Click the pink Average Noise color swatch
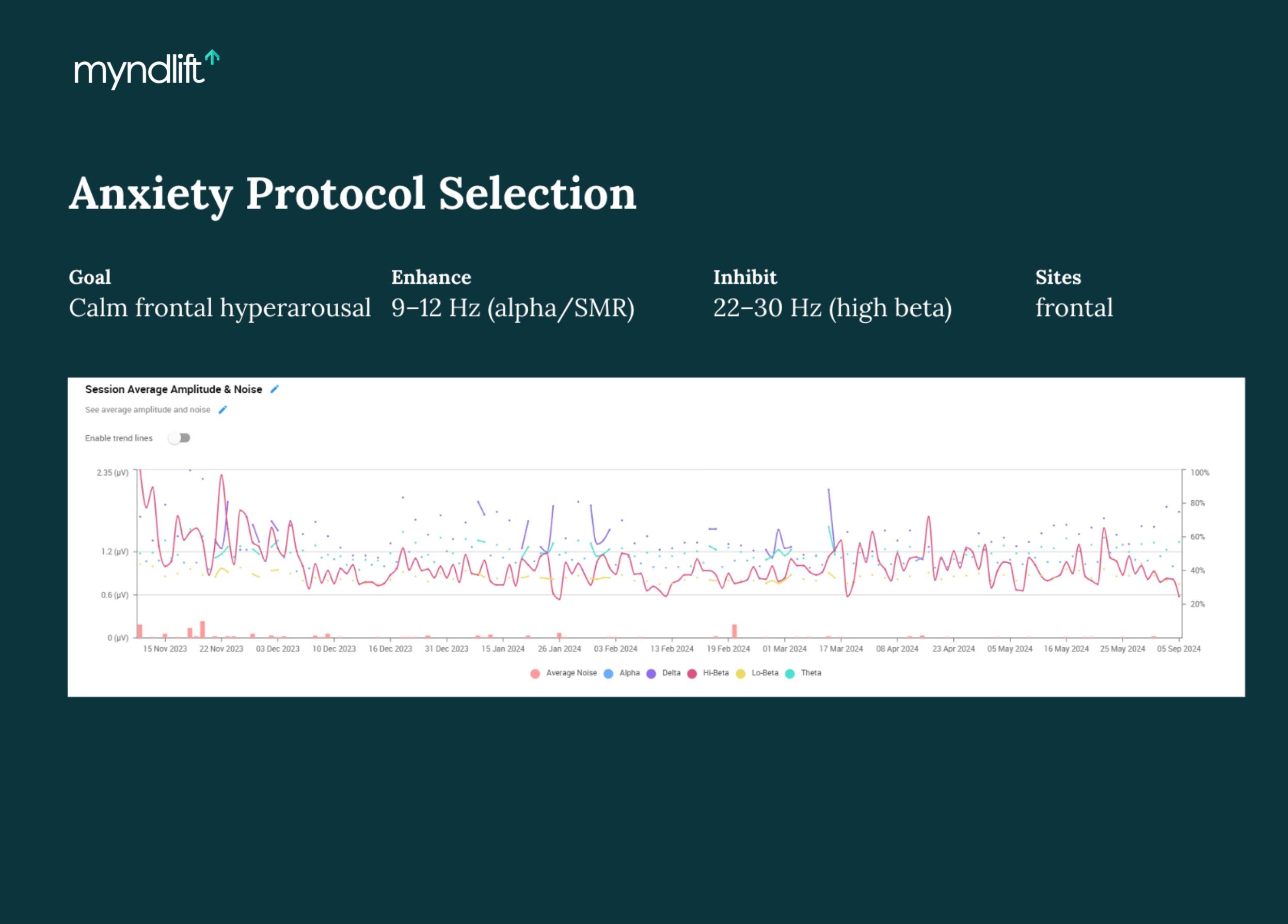The width and height of the screenshot is (1288, 924). [535, 673]
